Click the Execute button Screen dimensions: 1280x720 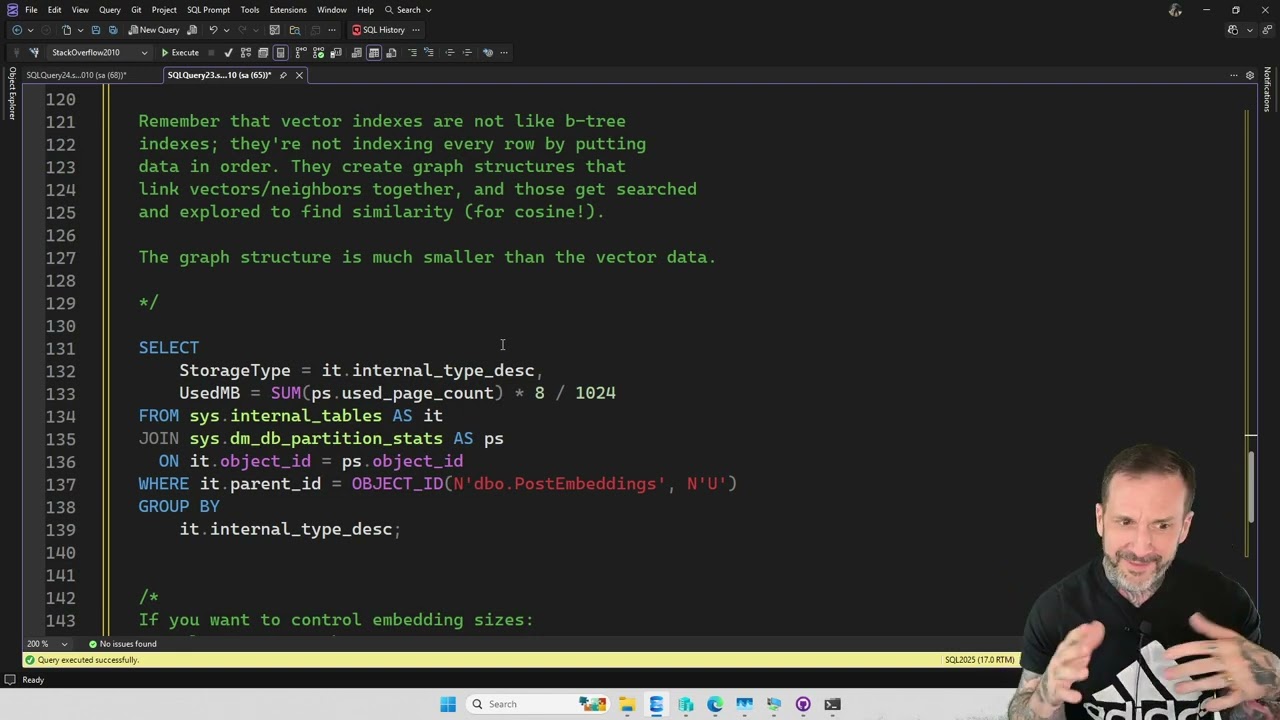tap(180, 52)
